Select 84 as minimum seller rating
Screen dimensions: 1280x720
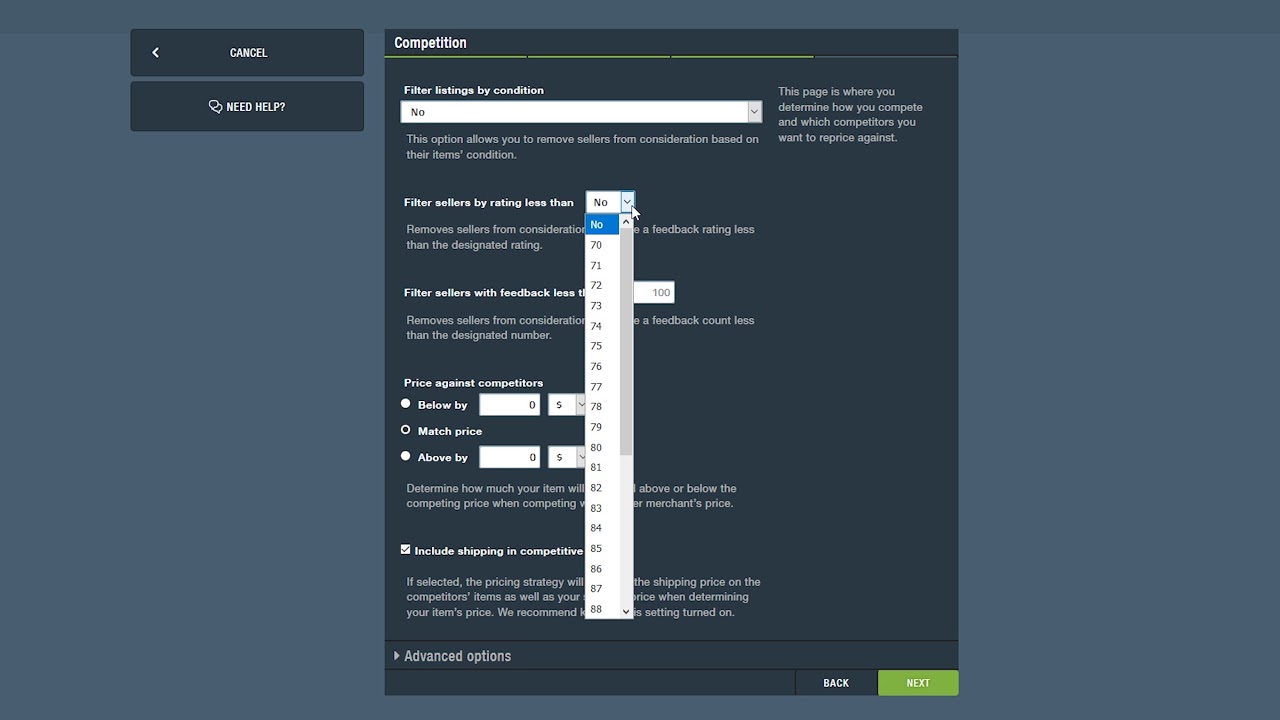(x=603, y=528)
